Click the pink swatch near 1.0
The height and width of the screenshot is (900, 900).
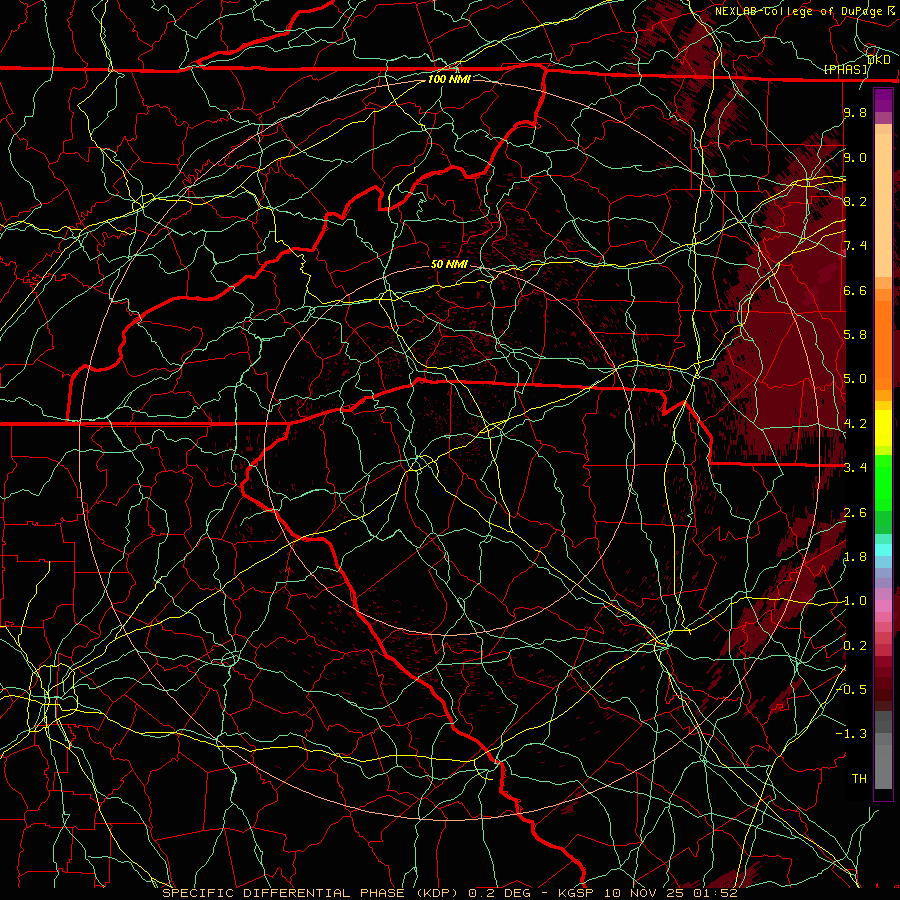pyautogui.click(x=883, y=606)
